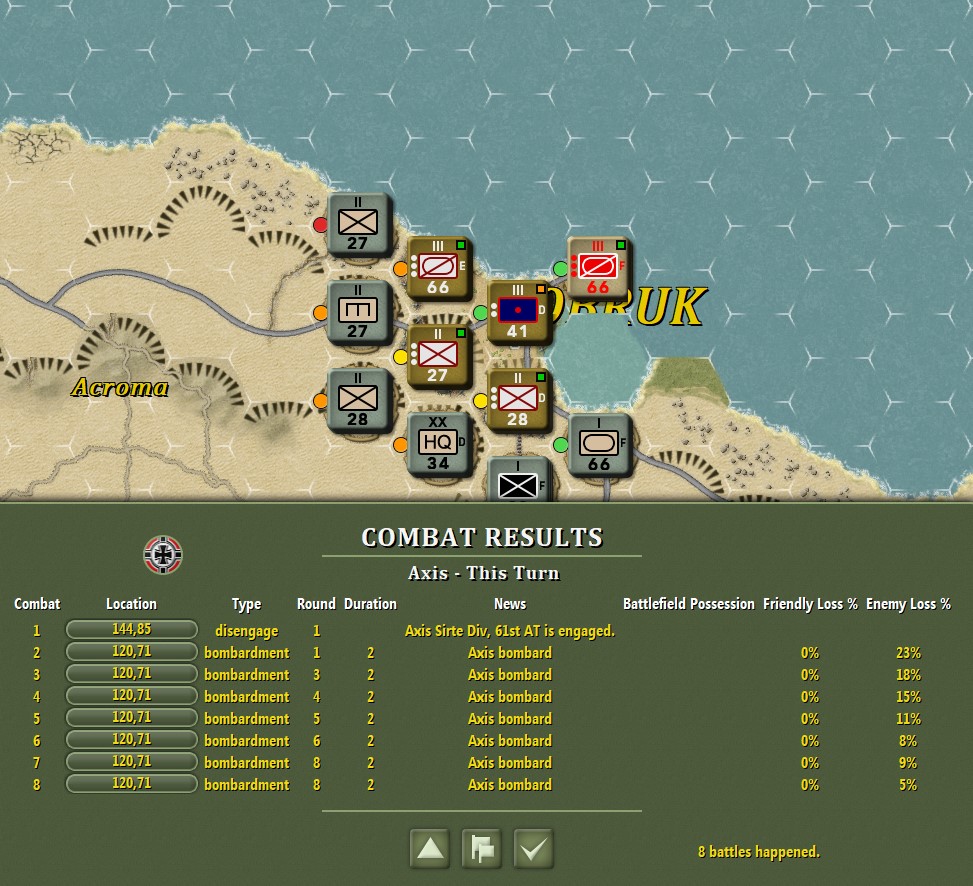Image resolution: width=973 pixels, height=886 pixels.
Task: Select brown armored unit 66 marked E
Action: click(439, 268)
